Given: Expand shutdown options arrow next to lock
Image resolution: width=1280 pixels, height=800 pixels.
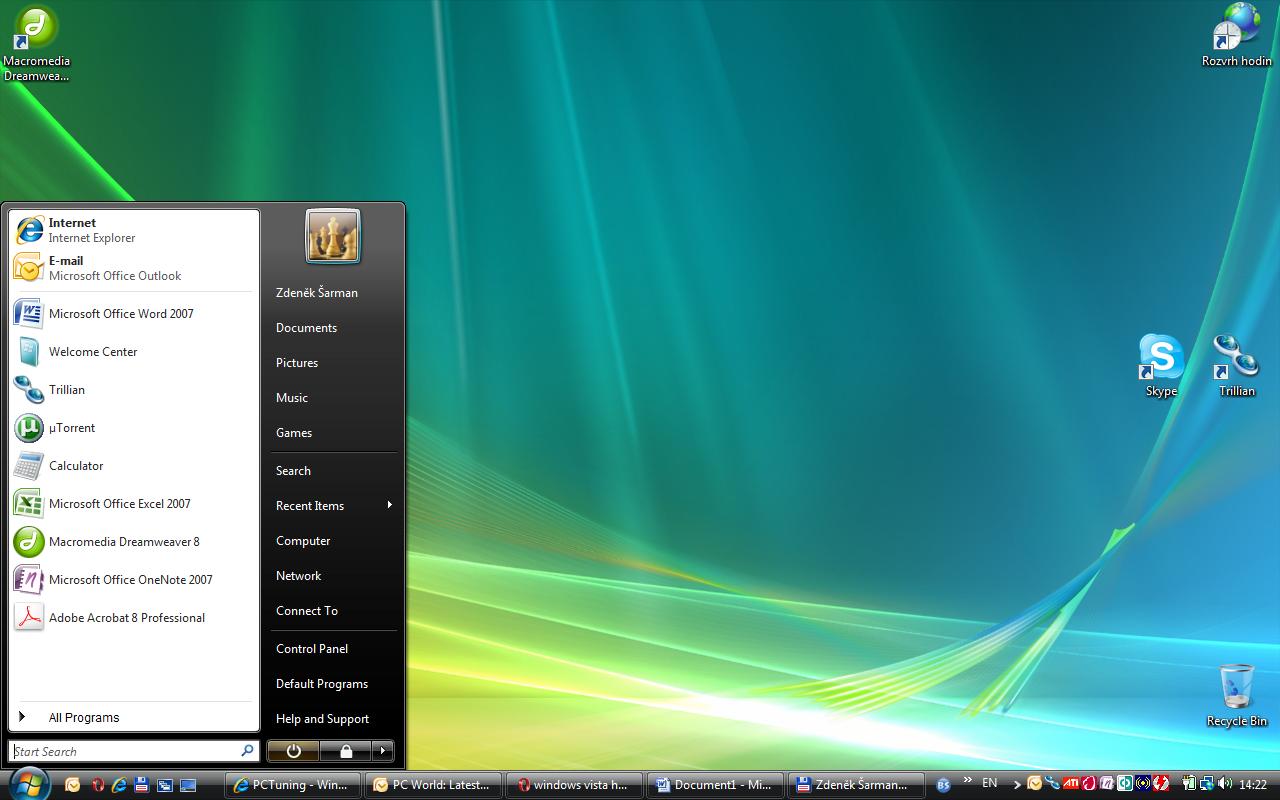Looking at the screenshot, I should click(x=383, y=751).
